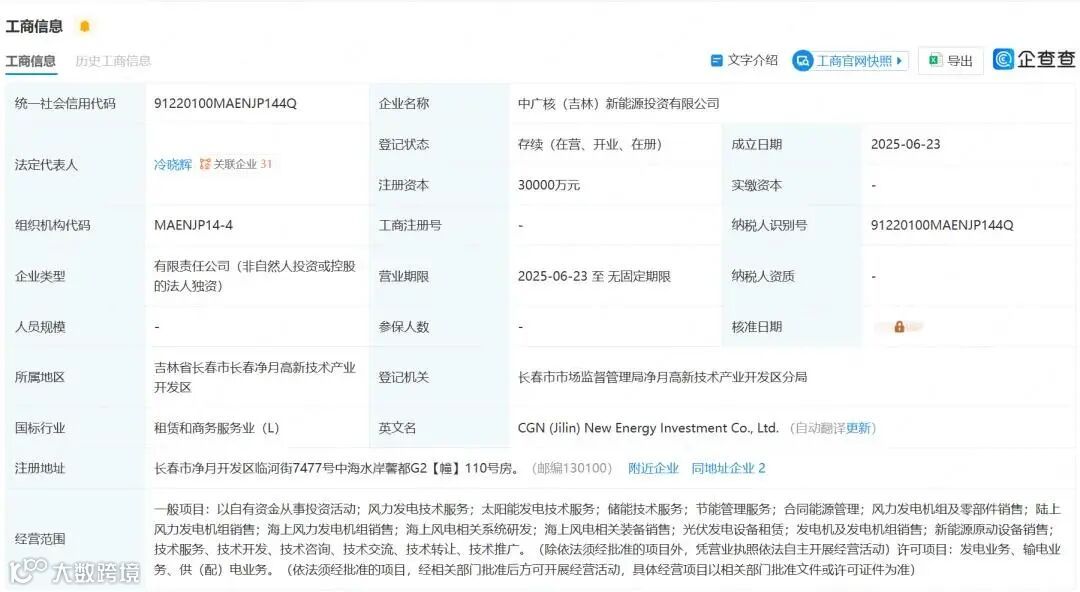Screen dimensions: 1080x592
Task: Click the 工商官网快照 camera icon
Action: [x=802, y=61]
